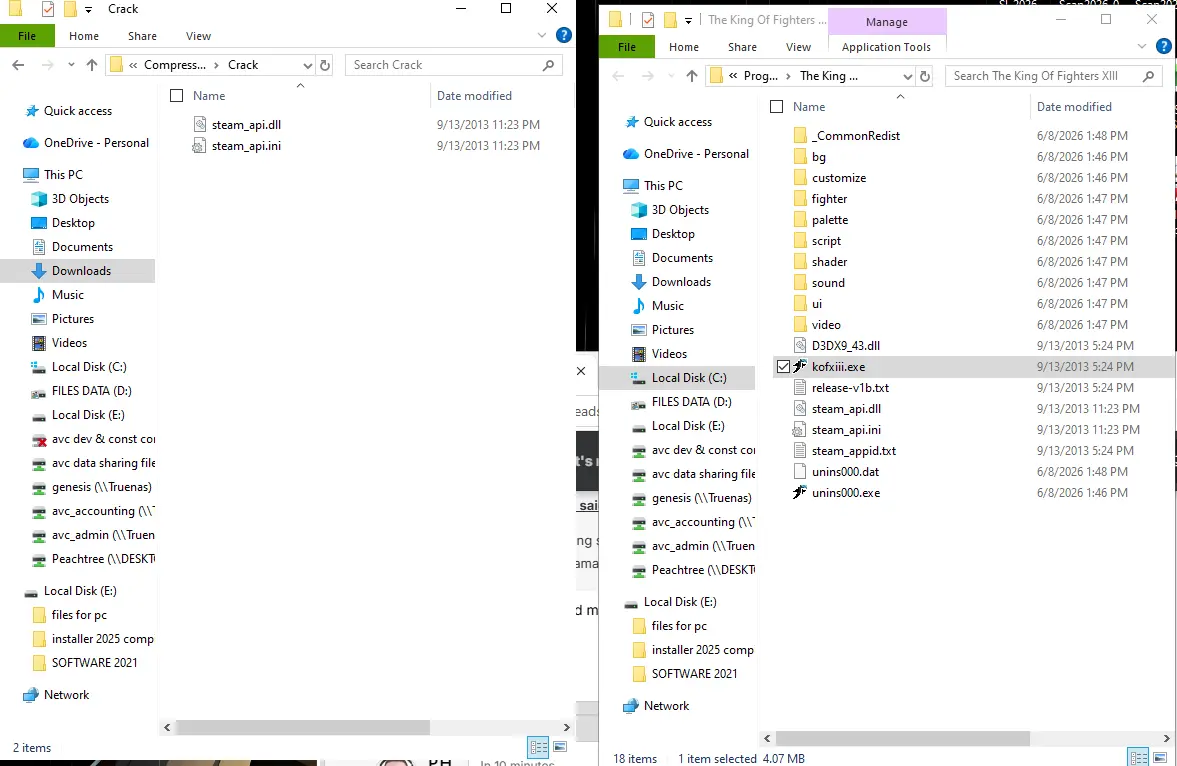Click search magnifier in Search Crack box
This screenshot has width=1177, height=766.
pyautogui.click(x=549, y=65)
